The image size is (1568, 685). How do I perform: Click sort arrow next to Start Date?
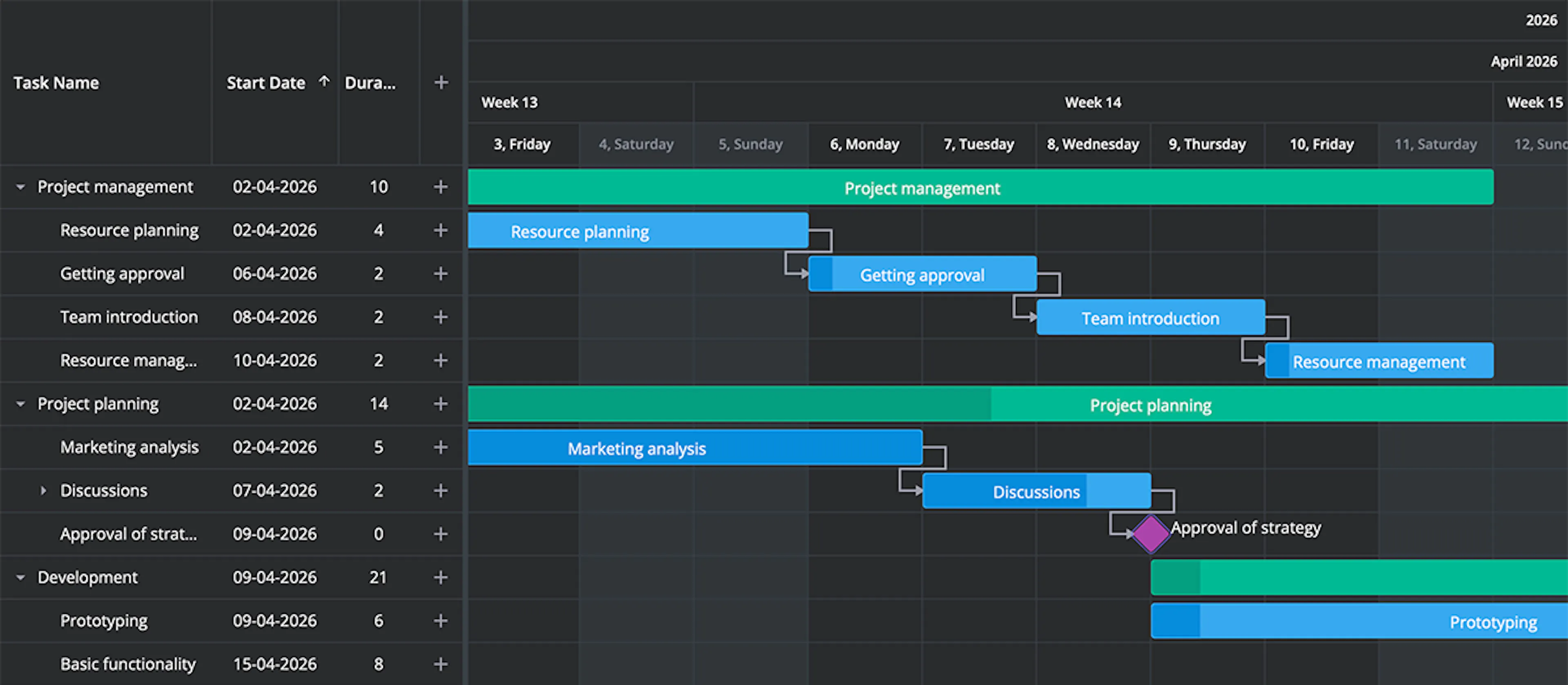point(324,81)
